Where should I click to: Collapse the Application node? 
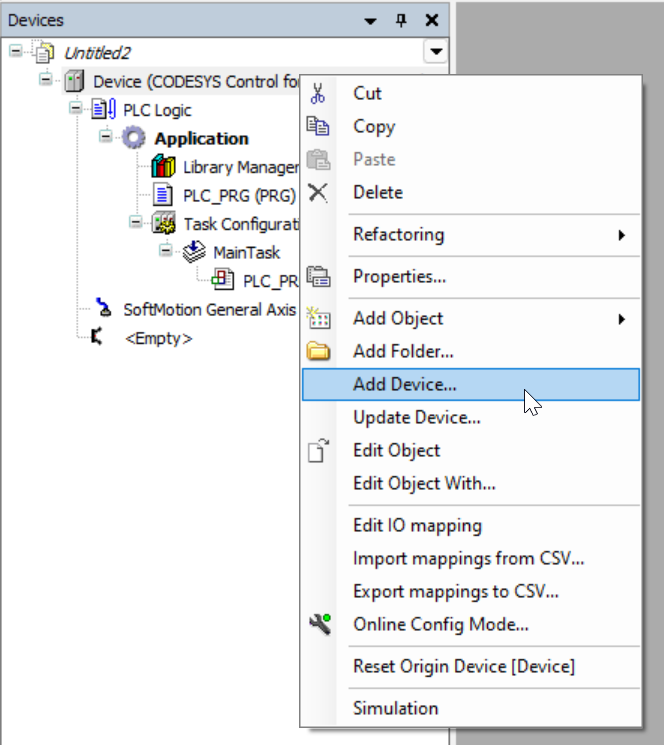click(105, 136)
